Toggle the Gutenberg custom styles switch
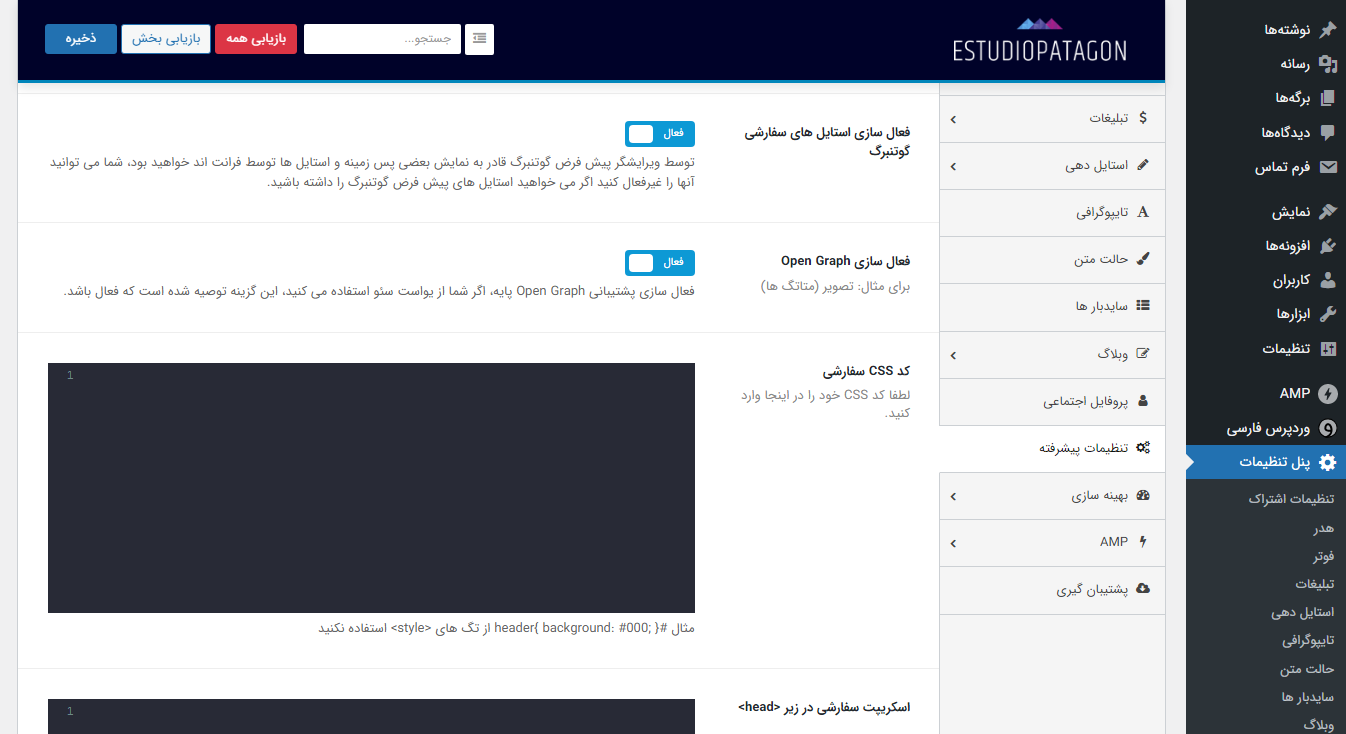1346x734 pixels. coord(659,134)
